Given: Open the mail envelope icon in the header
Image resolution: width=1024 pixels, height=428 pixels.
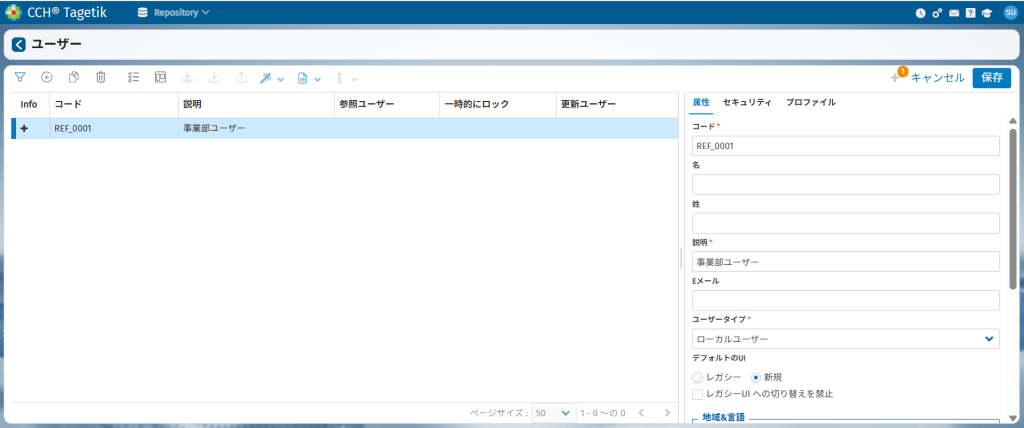Looking at the screenshot, I should point(954,13).
